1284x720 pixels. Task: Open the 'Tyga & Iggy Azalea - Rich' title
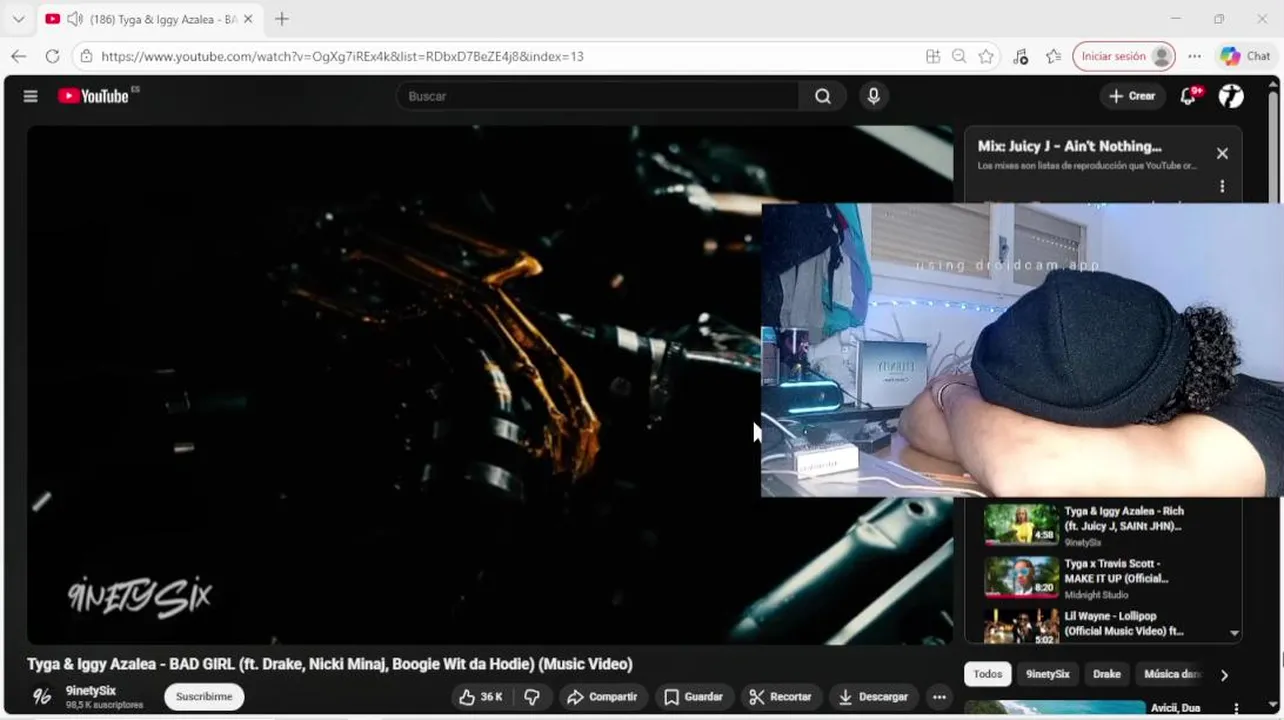tap(1124, 518)
